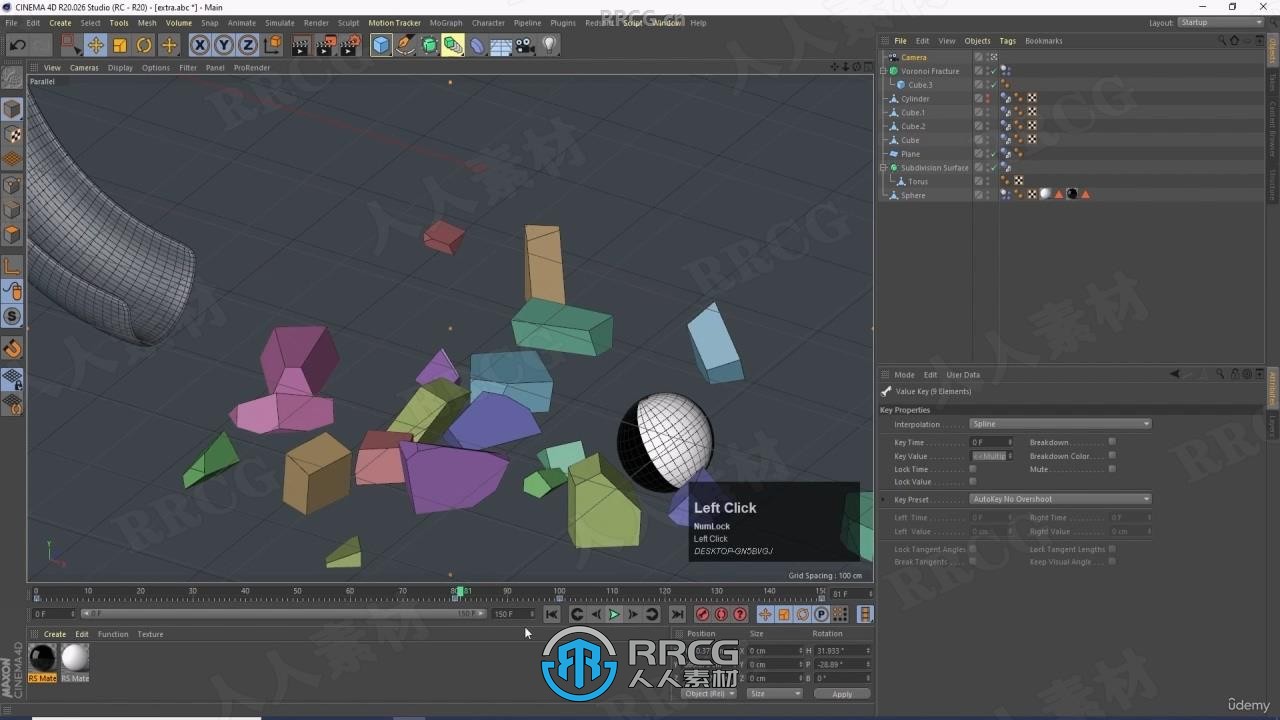Select the Plane object in list
The height and width of the screenshot is (720, 1280).
pyautogui.click(x=910, y=154)
